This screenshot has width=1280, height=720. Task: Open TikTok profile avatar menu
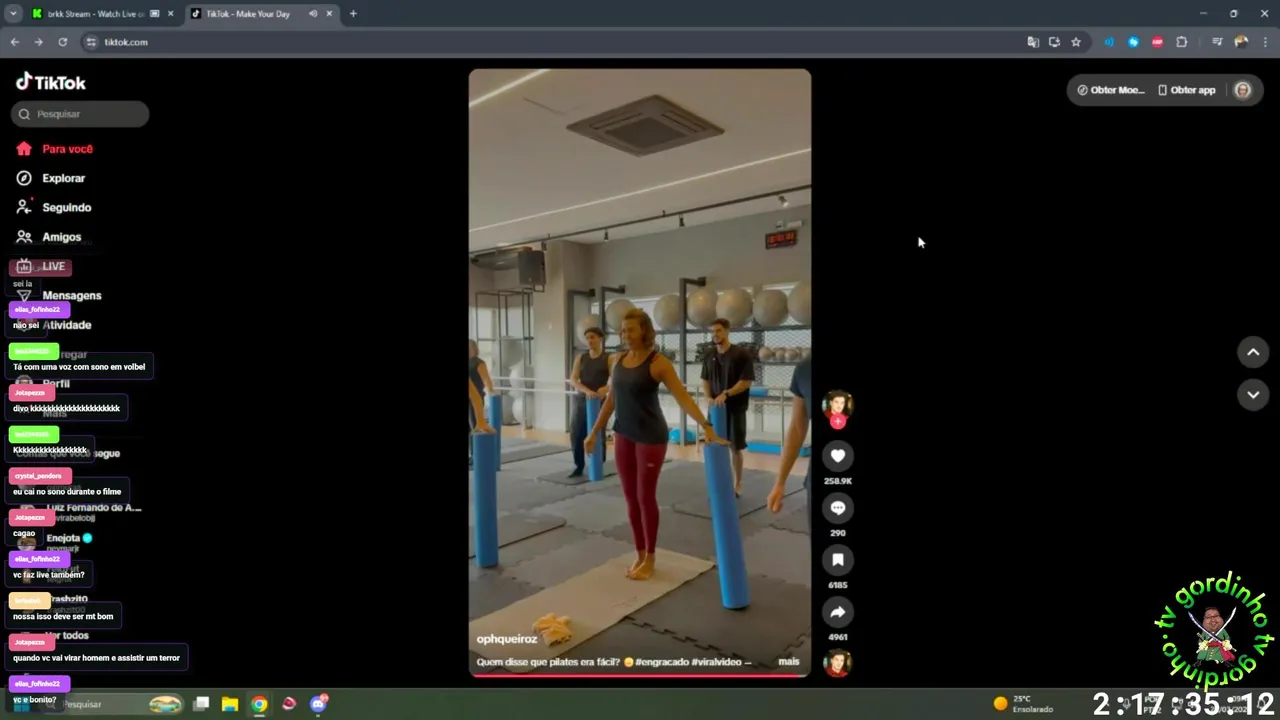tap(1242, 90)
